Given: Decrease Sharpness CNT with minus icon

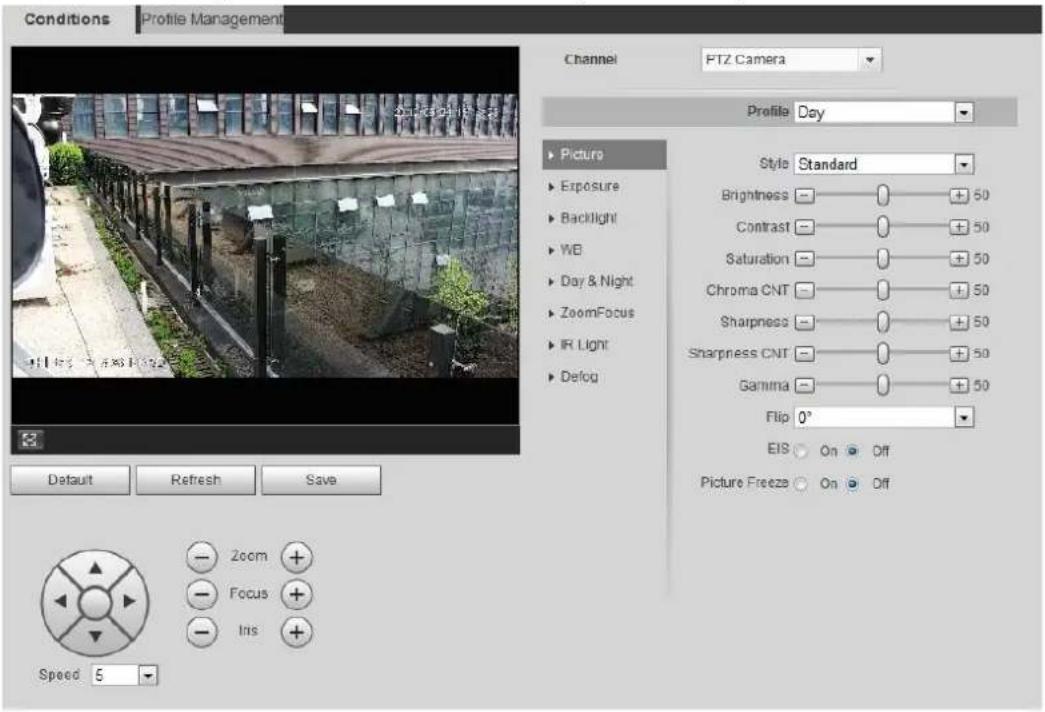Looking at the screenshot, I should 805,353.
